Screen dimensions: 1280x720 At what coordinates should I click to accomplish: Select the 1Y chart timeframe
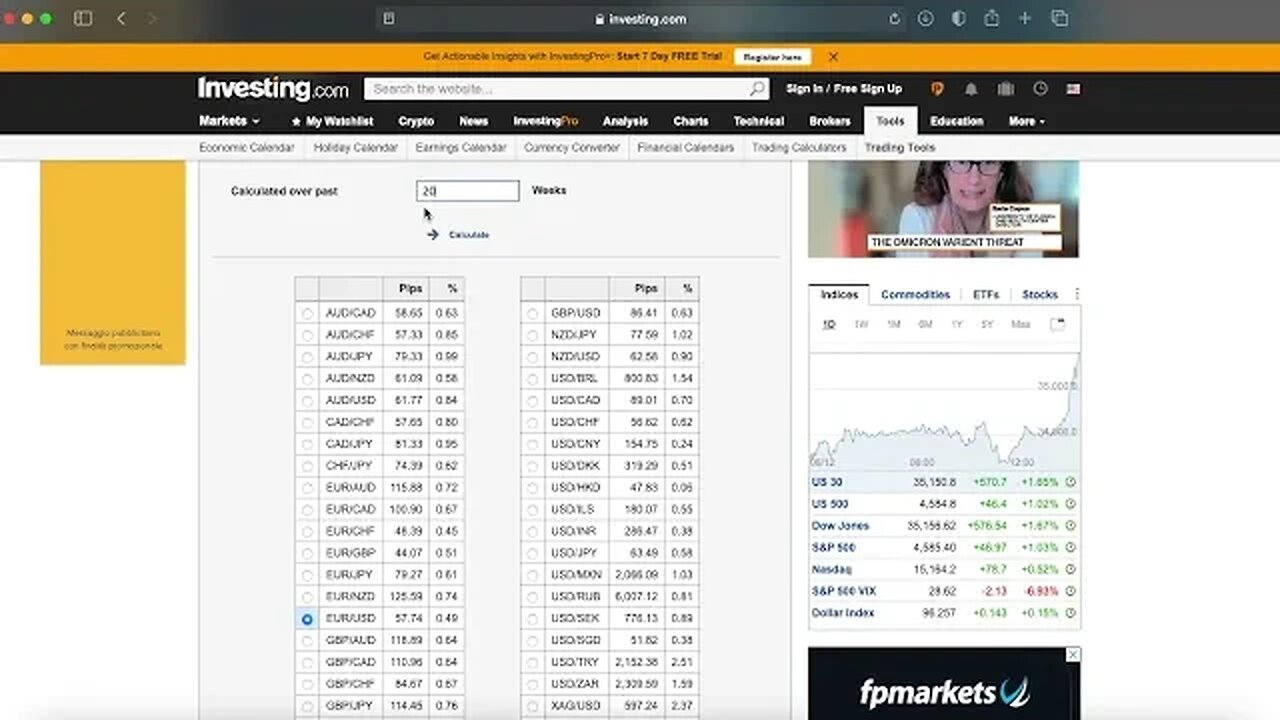pyautogui.click(x=957, y=324)
